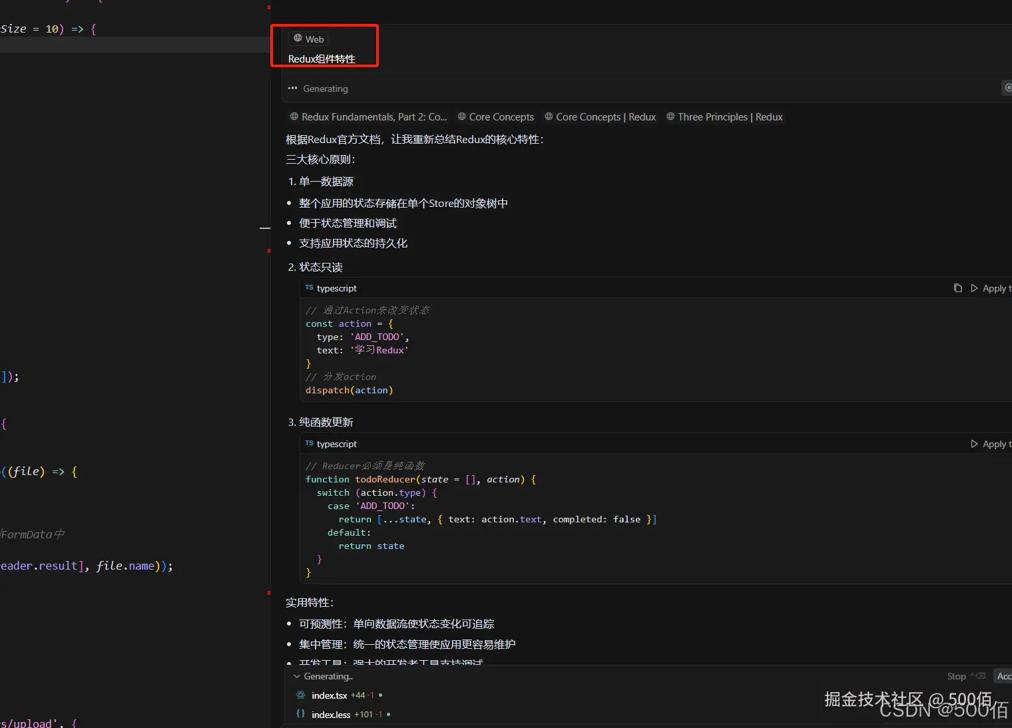
Task: Accept the generated file changes
Action: (x=1003, y=676)
